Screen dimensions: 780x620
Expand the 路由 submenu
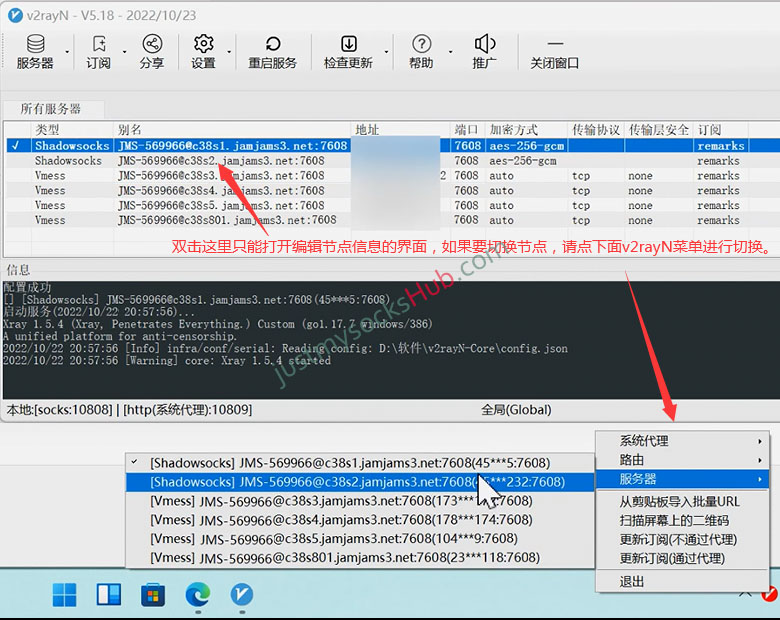(682, 460)
